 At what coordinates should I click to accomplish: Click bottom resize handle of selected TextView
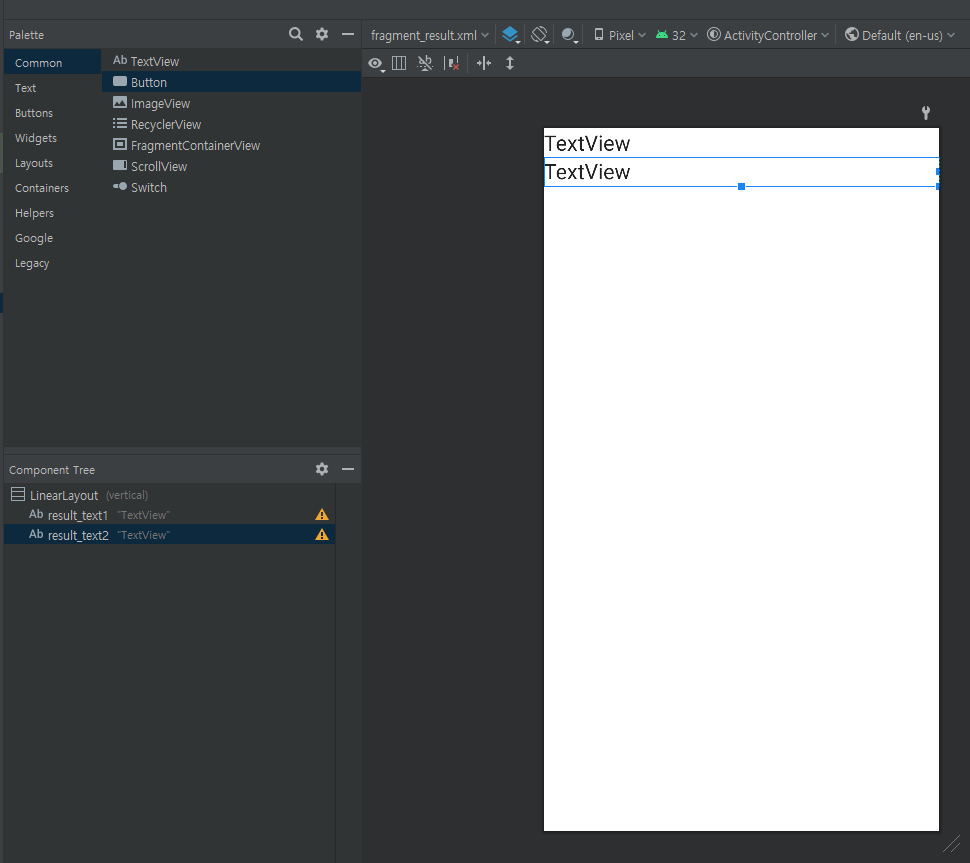[x=741, y=186]
